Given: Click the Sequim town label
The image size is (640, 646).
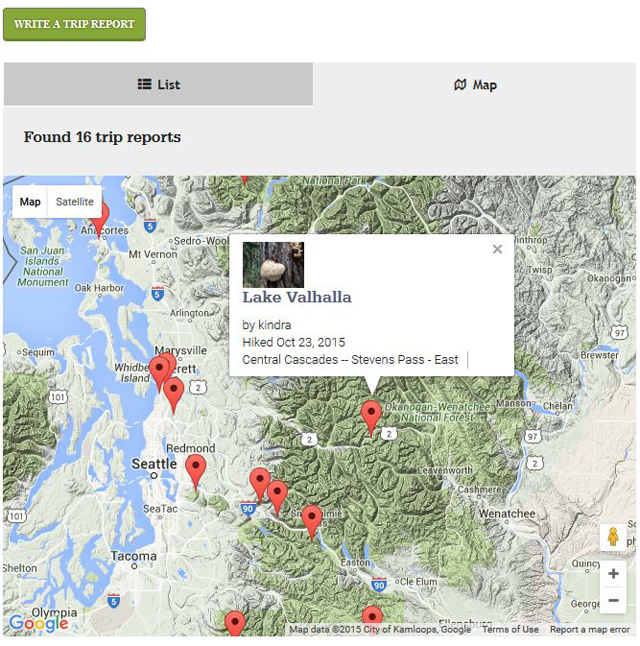Looking at the screenshot, I should tap(38, 352).
